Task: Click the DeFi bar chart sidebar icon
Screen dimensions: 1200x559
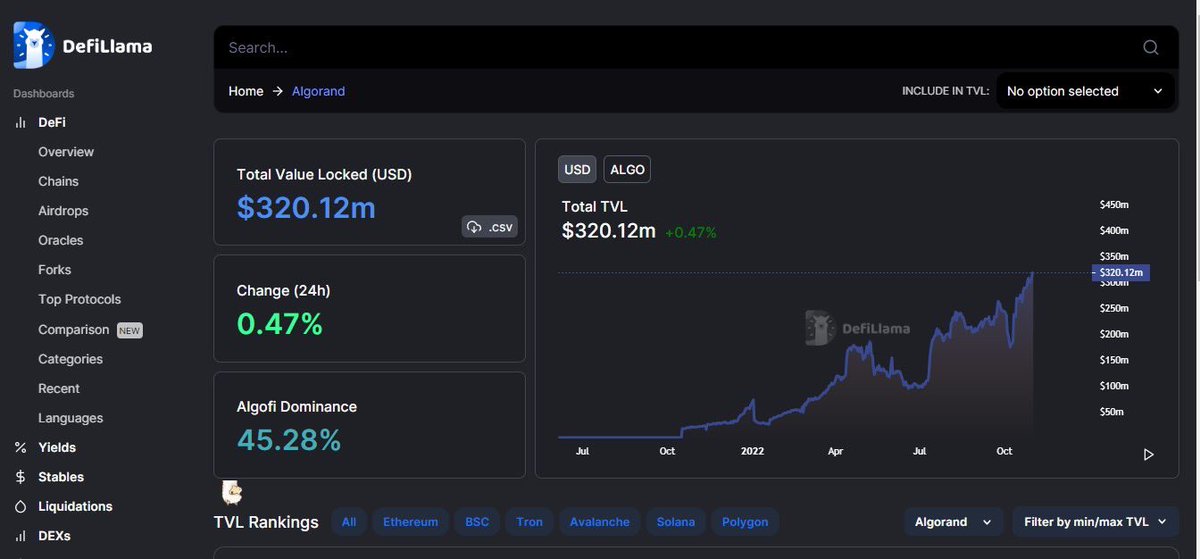Action: 21,122
